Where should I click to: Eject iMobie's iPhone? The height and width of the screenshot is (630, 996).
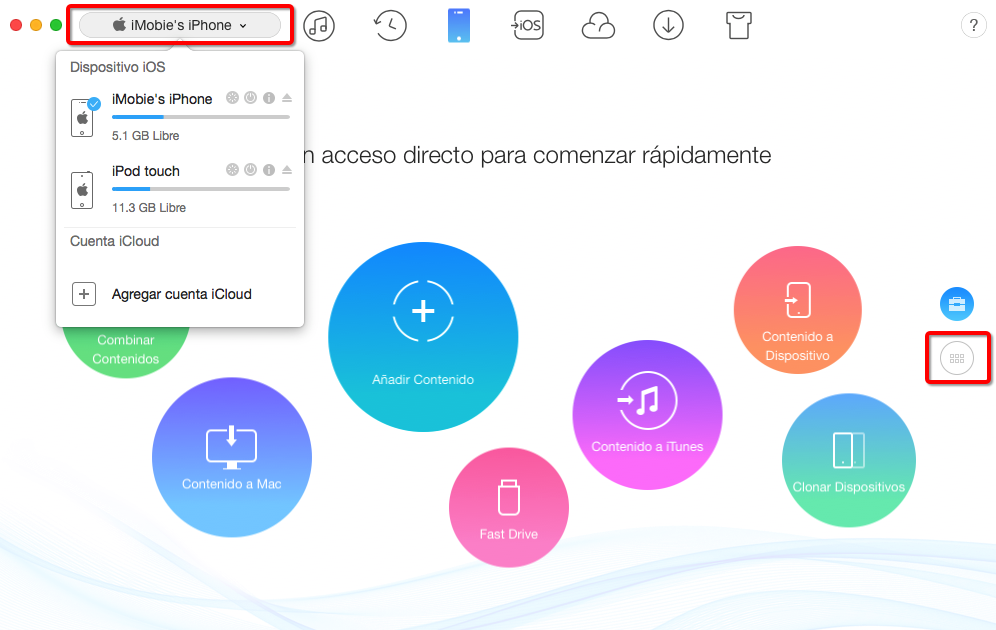(x=287, y=98)
